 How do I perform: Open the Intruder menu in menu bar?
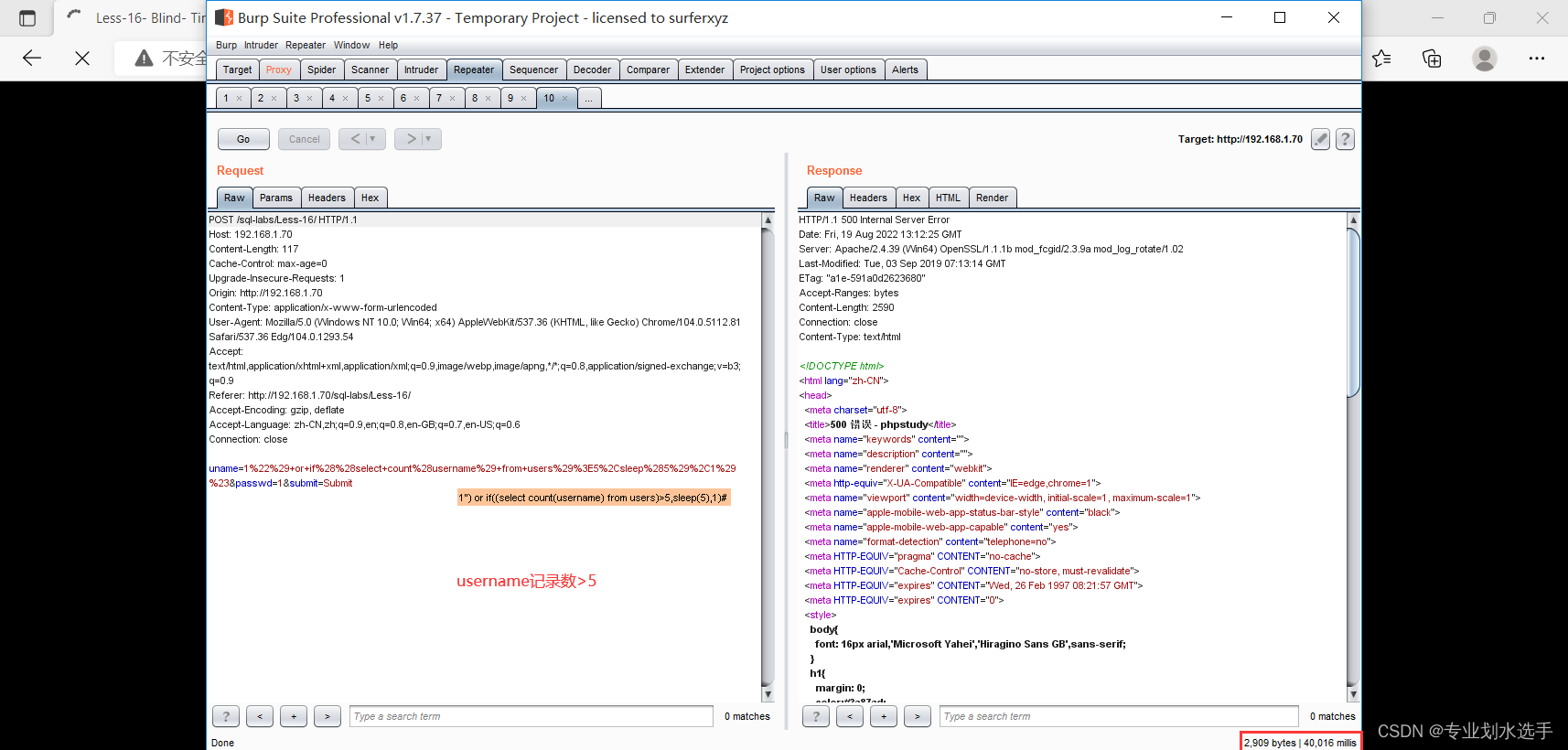pyautogui.click(x=261, y=45)
